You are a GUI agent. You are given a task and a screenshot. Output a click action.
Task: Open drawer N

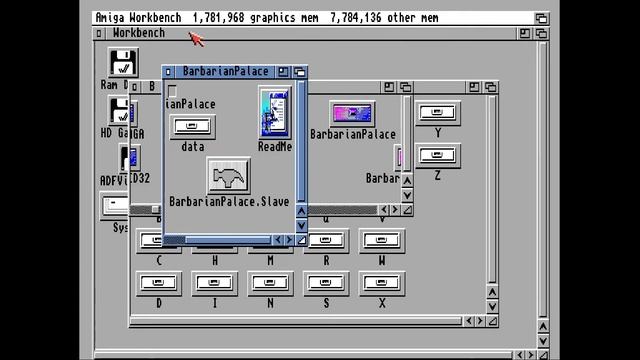[270, 283]
